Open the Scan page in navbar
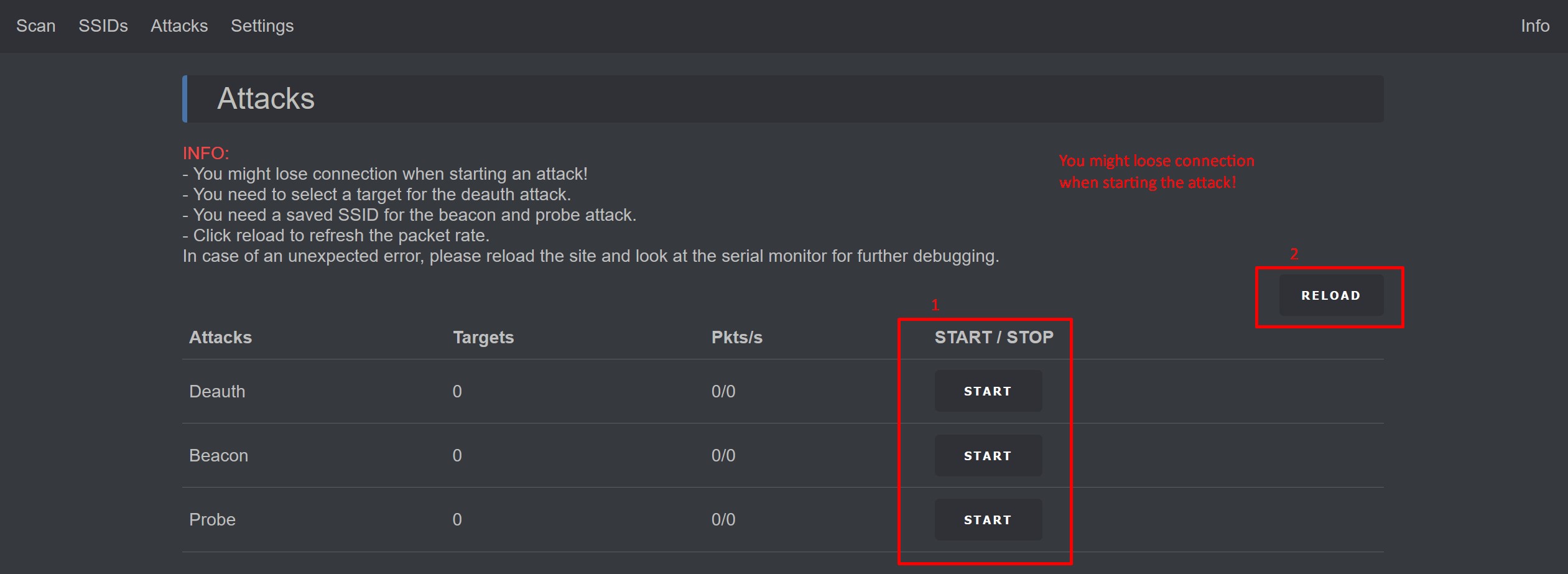This screenshot has height=574, width=1568. 35,25
